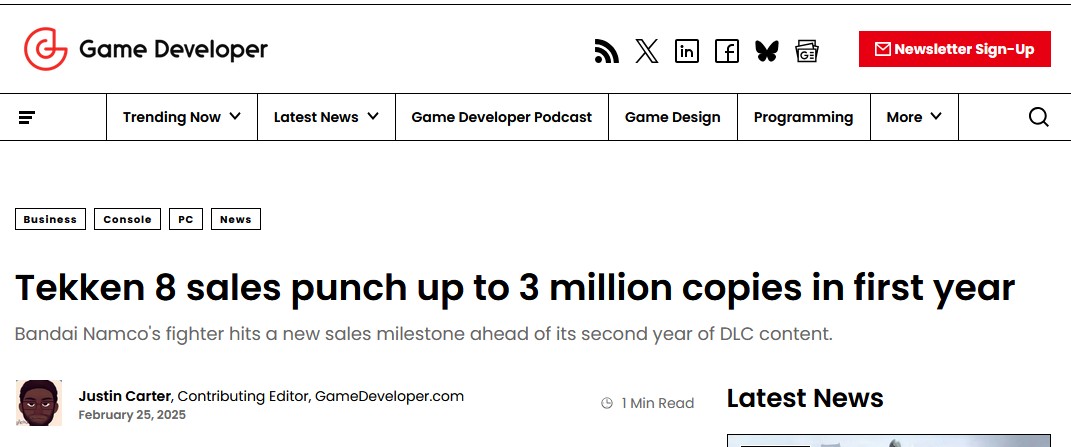Expand the Trending Now dropdown
The width and height of the screenshot is (1071, 447).
click(x=182, y=117)
